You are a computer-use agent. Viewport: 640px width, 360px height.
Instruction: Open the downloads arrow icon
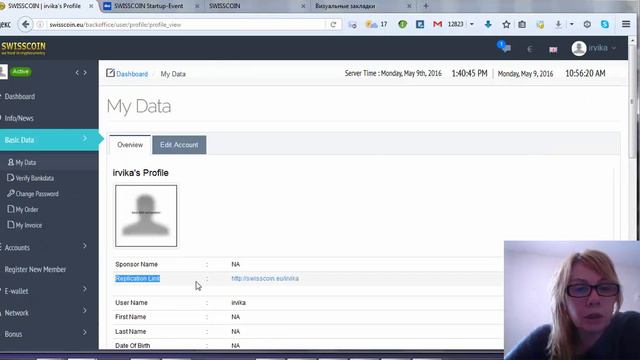pos(558,24)
